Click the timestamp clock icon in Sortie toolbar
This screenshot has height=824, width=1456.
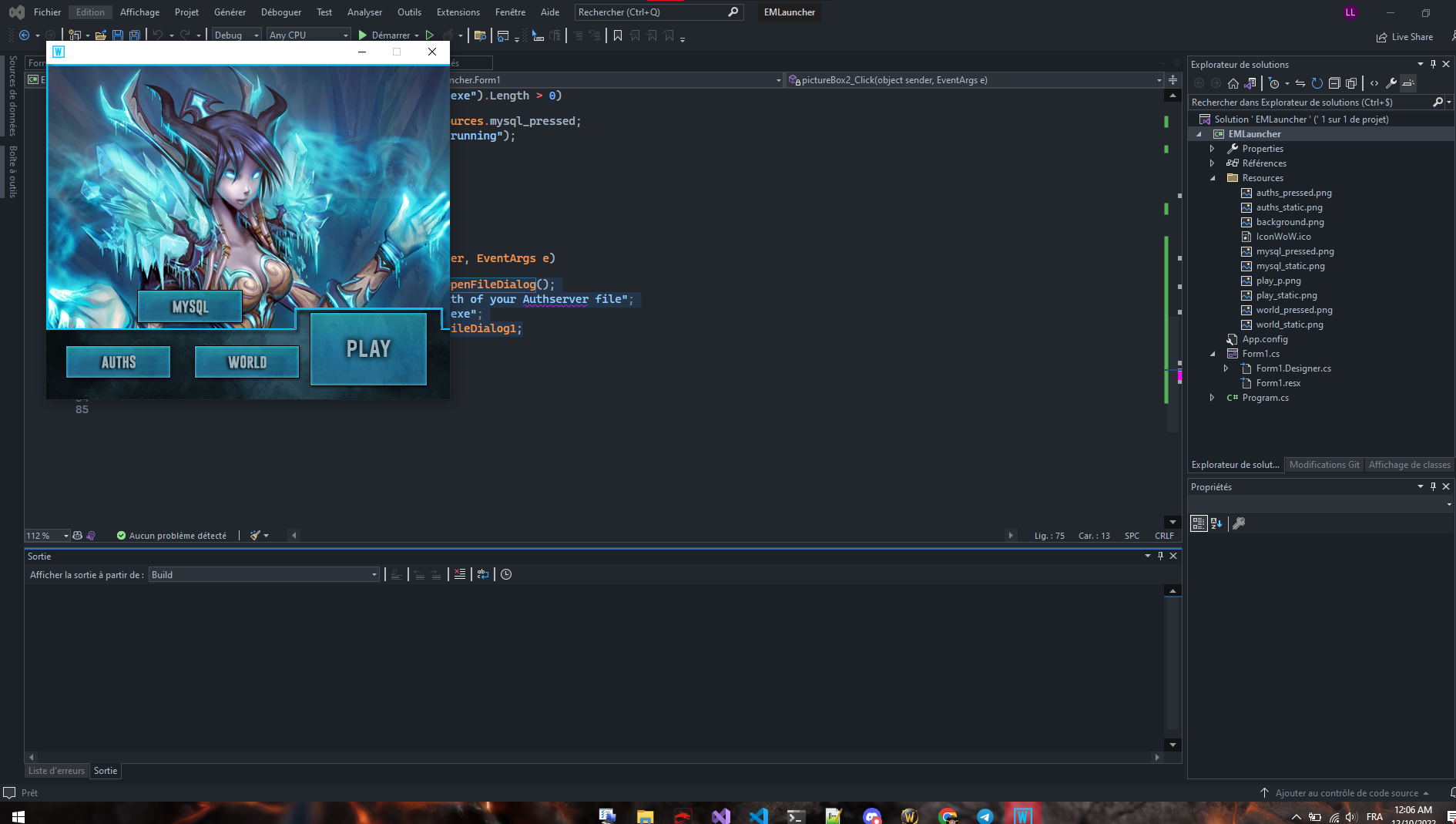506,574
